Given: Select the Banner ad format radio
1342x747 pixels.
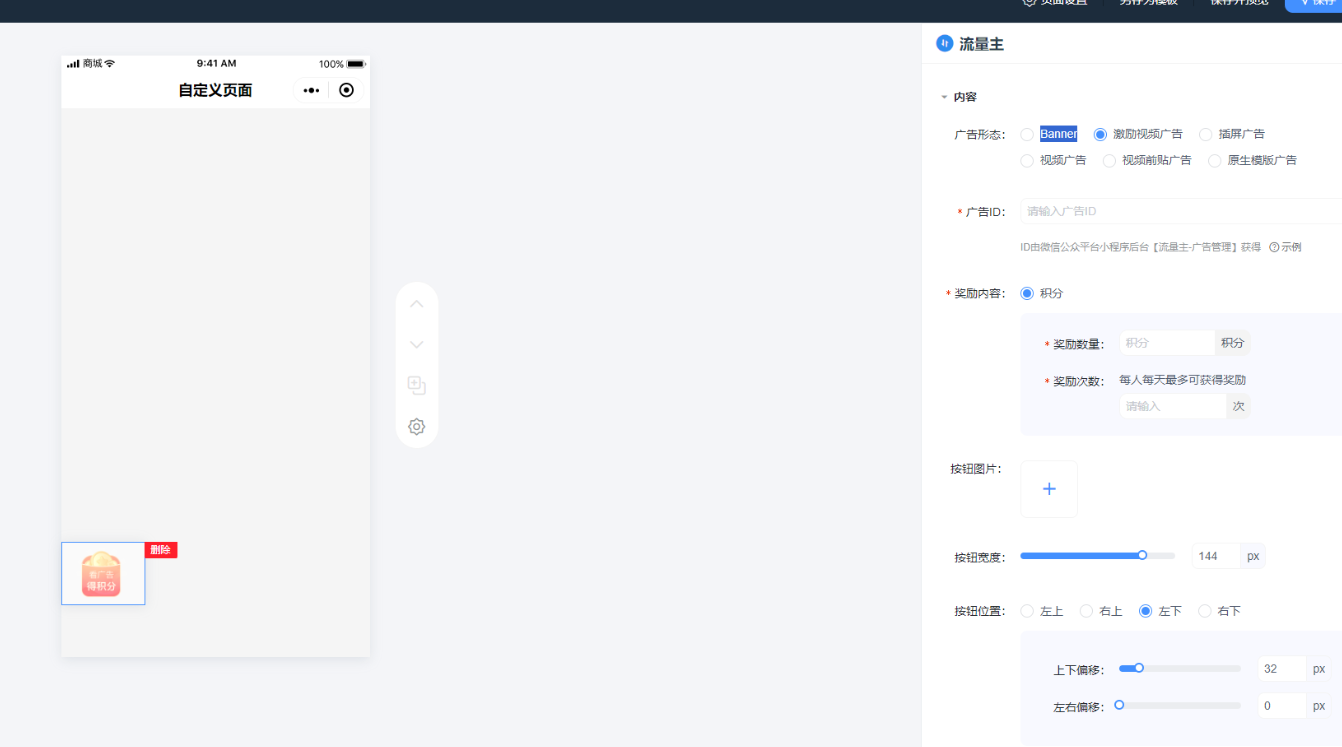Looking at the screenshot, I should (1027, 134).
